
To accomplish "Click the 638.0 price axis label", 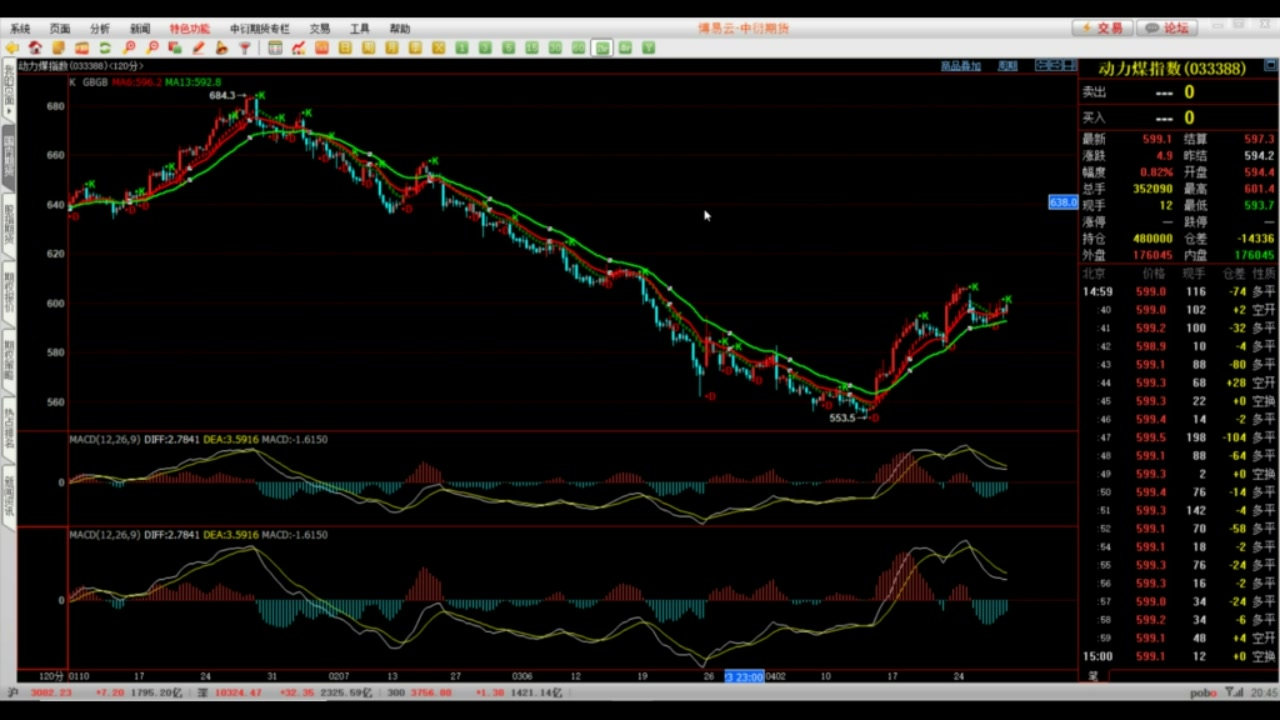I will 1062,202.
